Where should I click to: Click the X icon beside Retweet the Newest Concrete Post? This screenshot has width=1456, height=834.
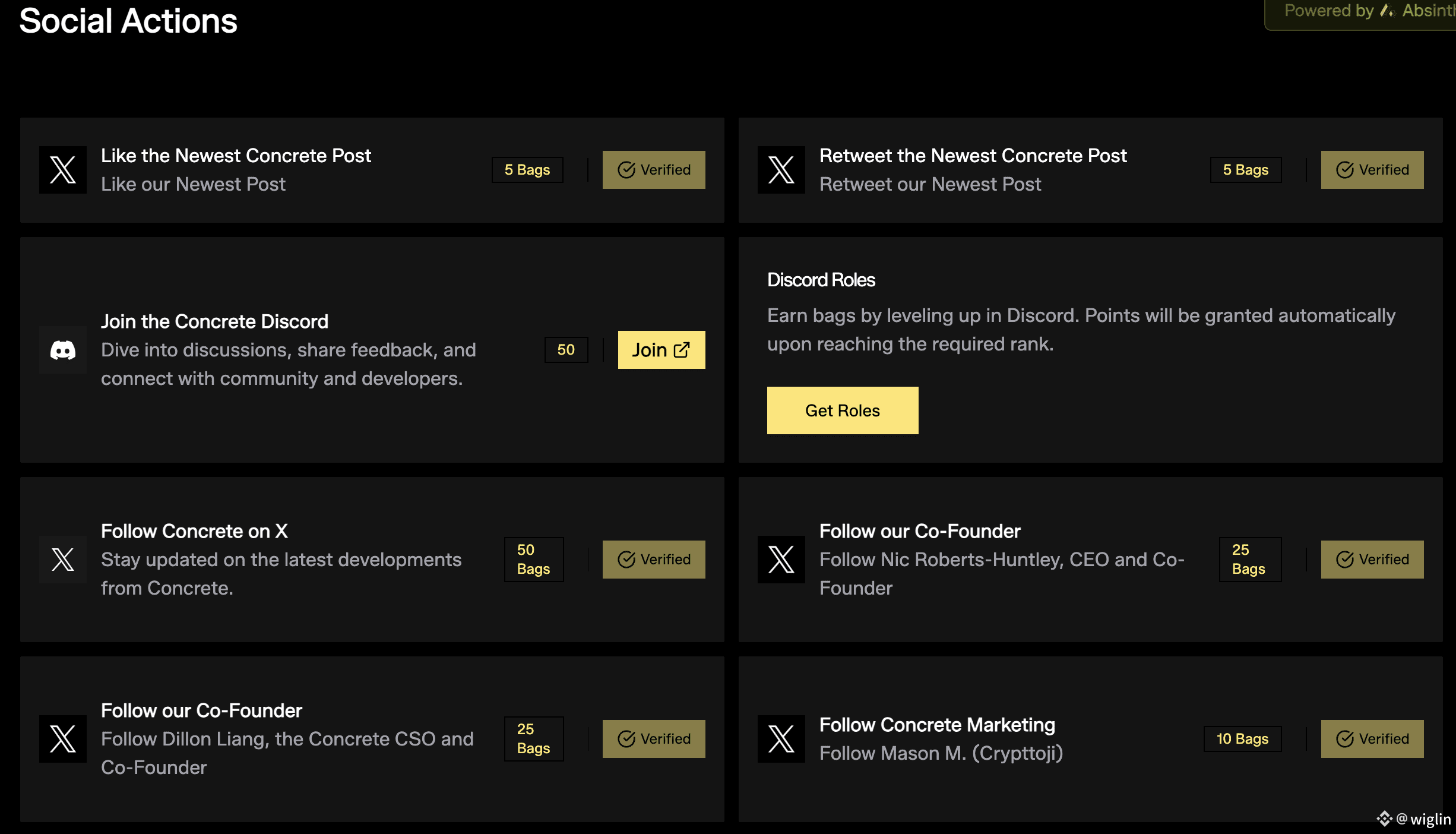pyautogui.click(x=781, y=170)
